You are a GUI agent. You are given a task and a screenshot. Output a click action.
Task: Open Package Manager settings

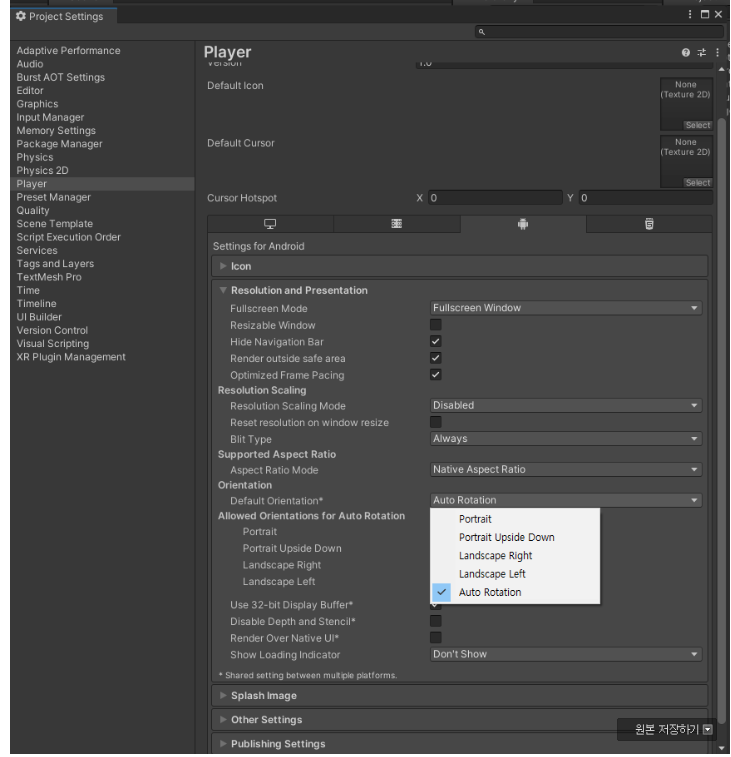click(x=59, y=144)
